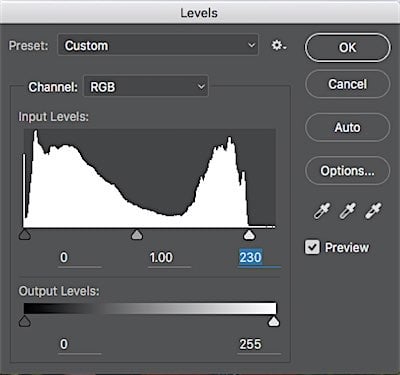Viewport: 400px width, 375px height.
Task: Open the preset options gear menu
Action: tap(279, 45)
